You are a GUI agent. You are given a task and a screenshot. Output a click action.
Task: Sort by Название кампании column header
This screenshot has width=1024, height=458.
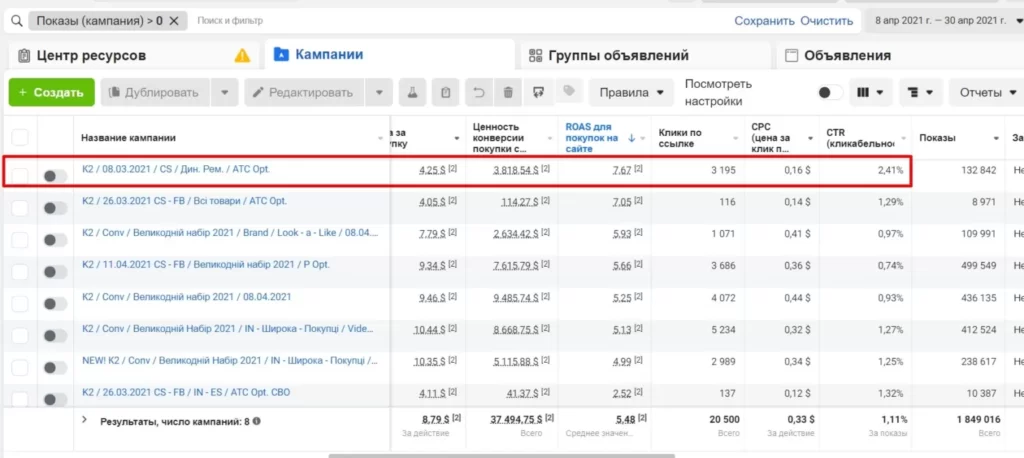coord(128,138)
